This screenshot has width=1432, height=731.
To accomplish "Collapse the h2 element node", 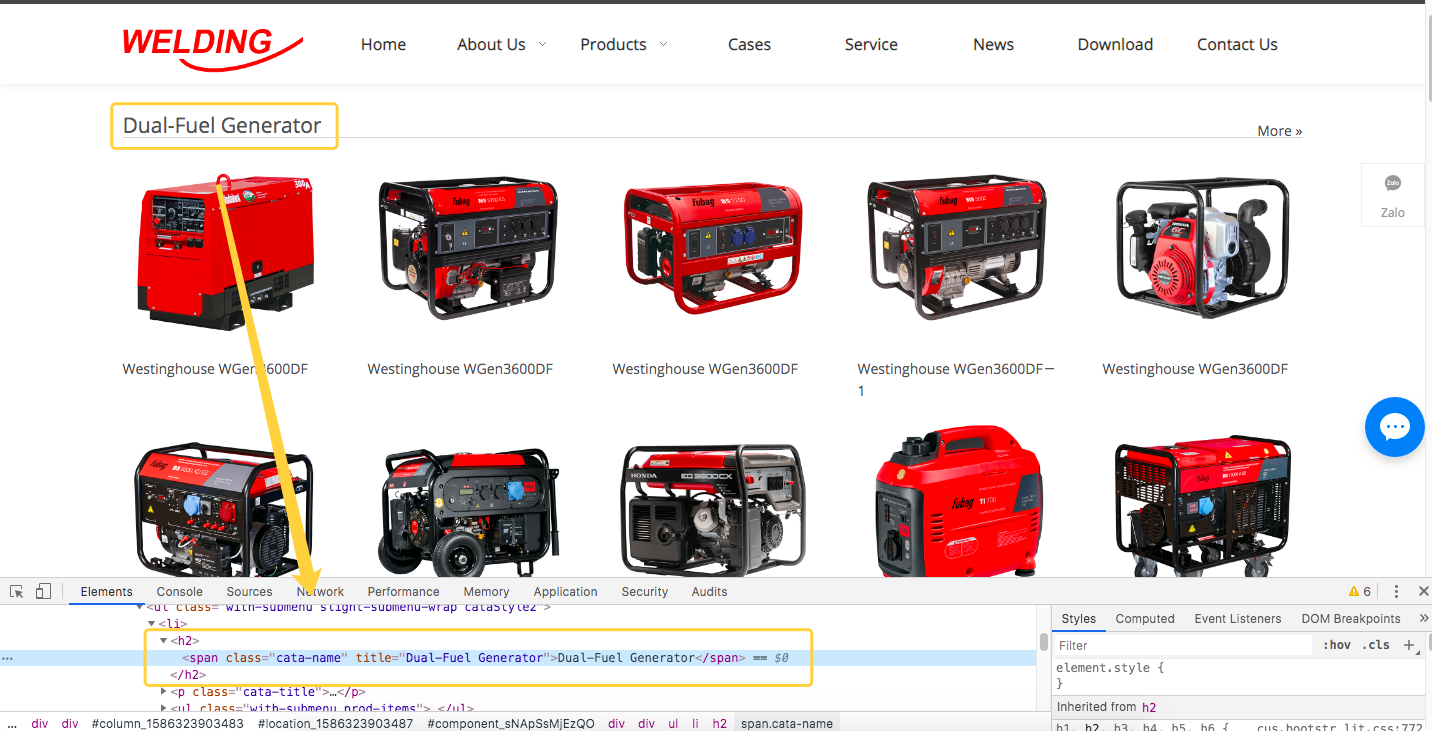I will pyautogui.click(x=164, y=641).
